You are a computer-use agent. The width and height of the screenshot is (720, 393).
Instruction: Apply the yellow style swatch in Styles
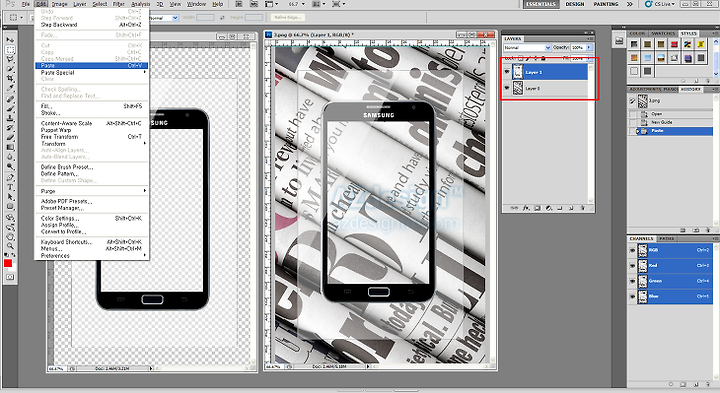pyautogui.click(x=701, y=45)
